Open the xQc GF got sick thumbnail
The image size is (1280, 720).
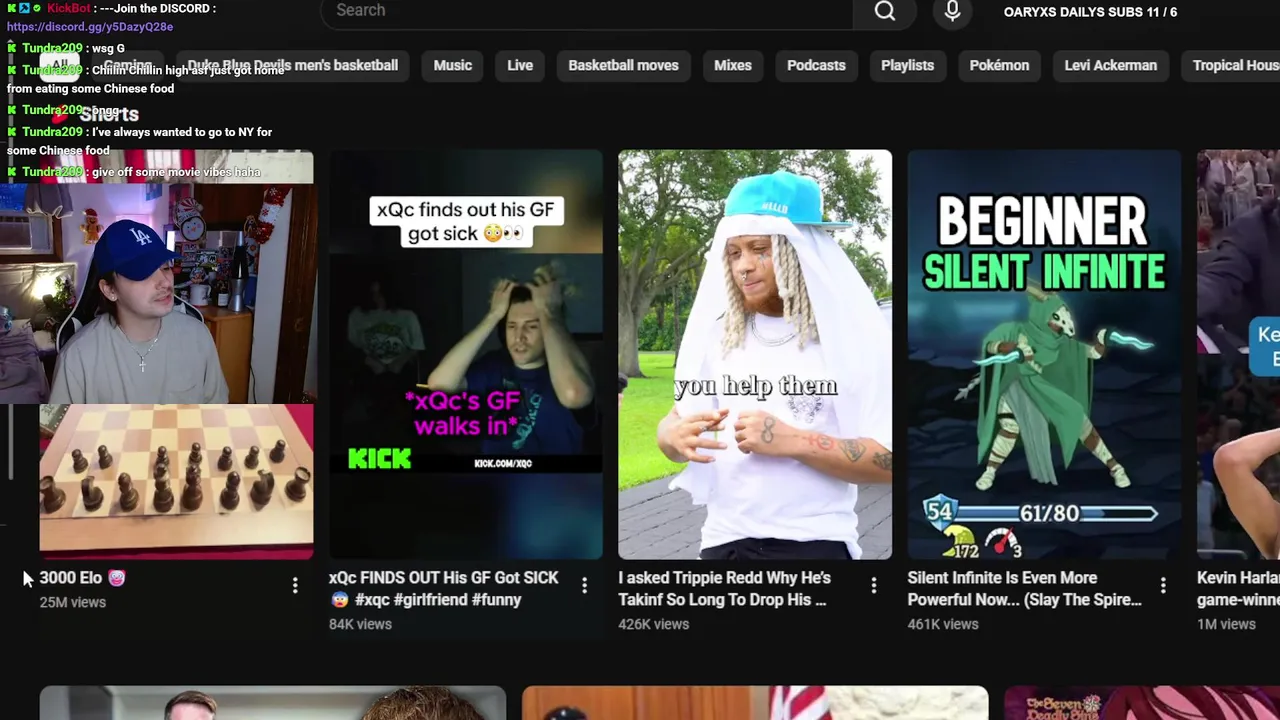coord(466,354)
